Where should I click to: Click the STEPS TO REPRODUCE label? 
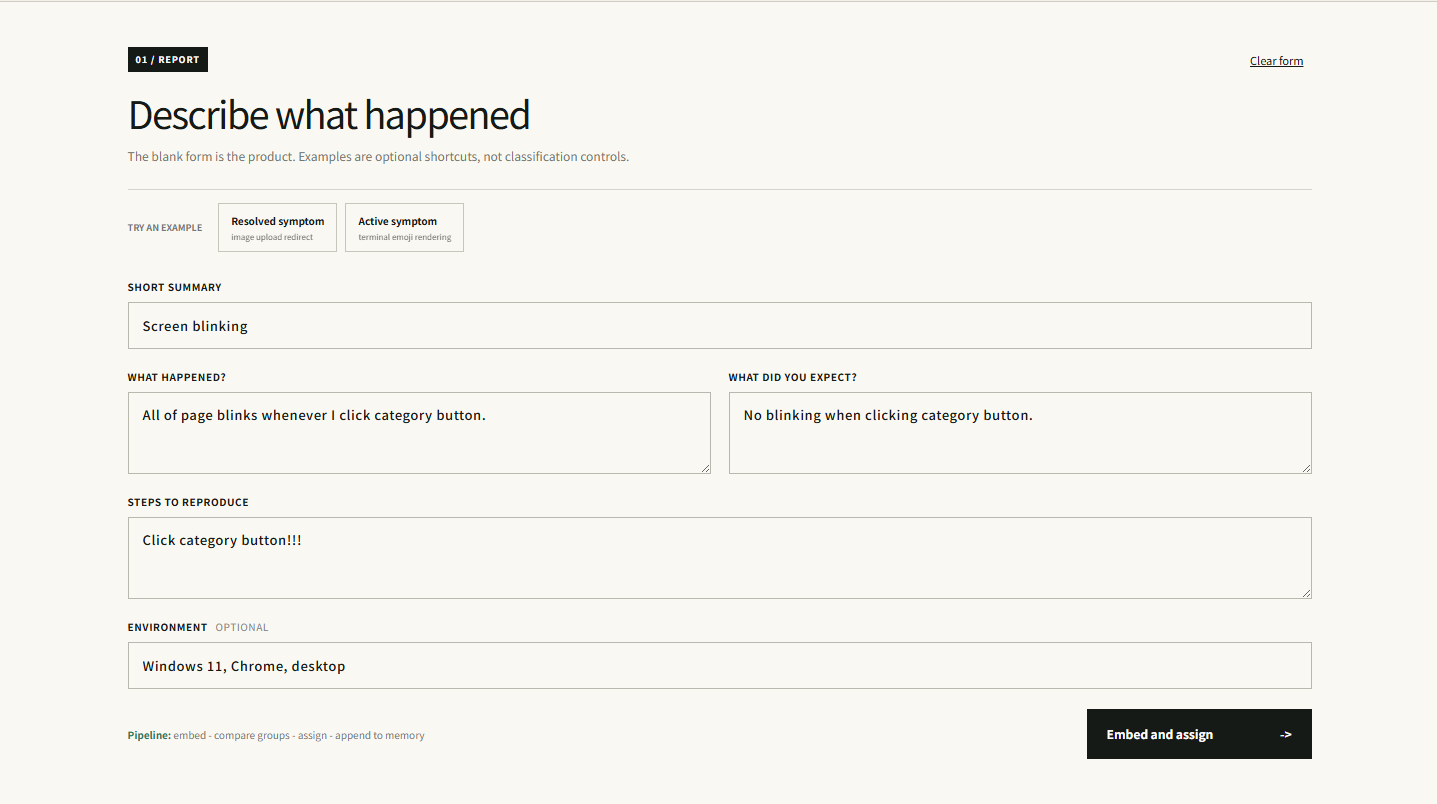(x=188, y=503)
